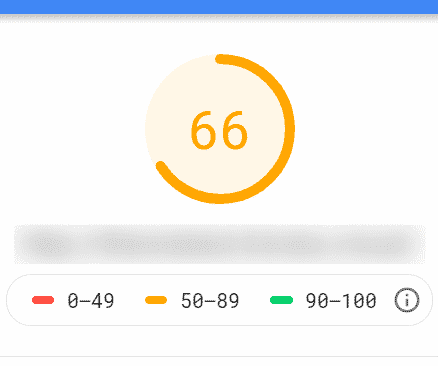Click the thin divider line beneath the legend
This screenshot has width=438, height=366.
point(219,357)
